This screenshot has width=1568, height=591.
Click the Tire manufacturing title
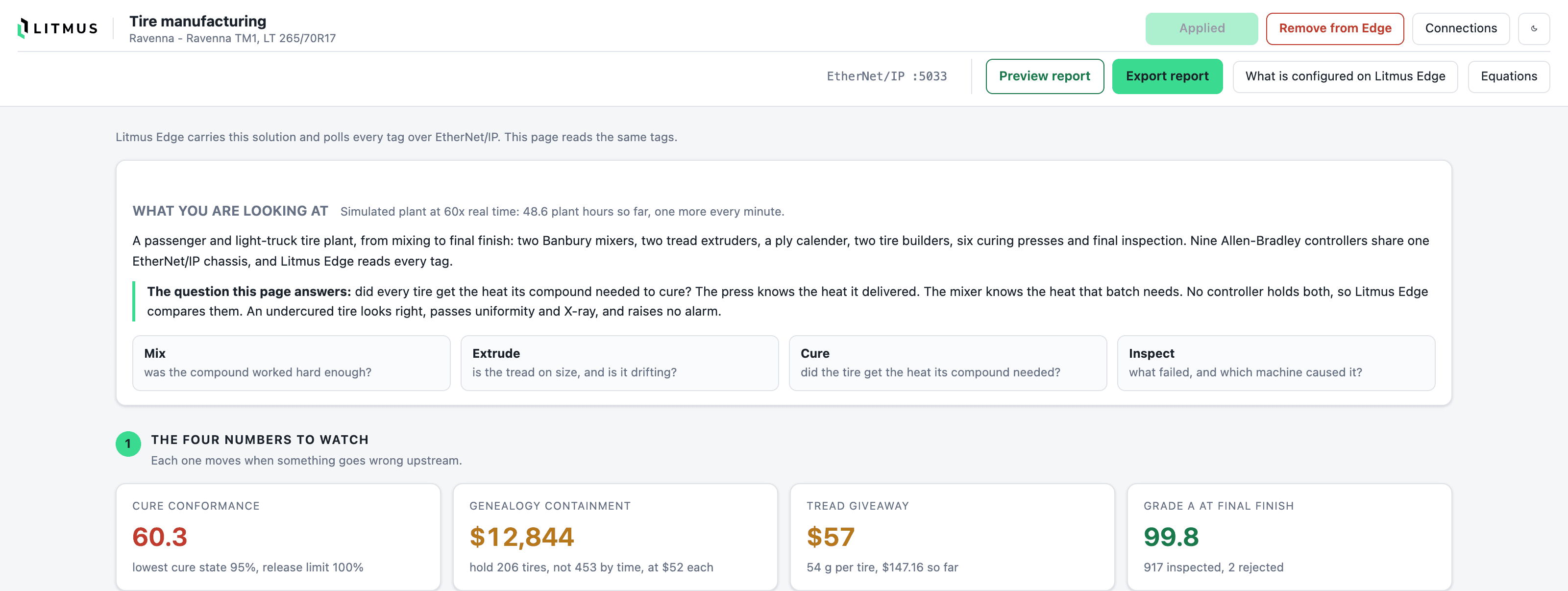pos(198,21)
